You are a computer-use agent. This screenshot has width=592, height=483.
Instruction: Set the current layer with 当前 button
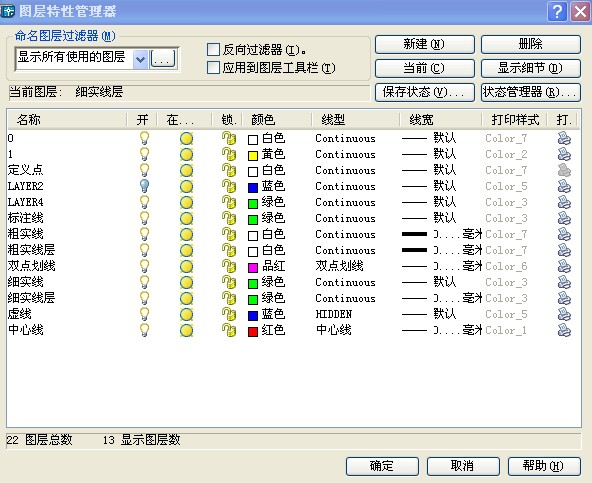click(424, 68)
